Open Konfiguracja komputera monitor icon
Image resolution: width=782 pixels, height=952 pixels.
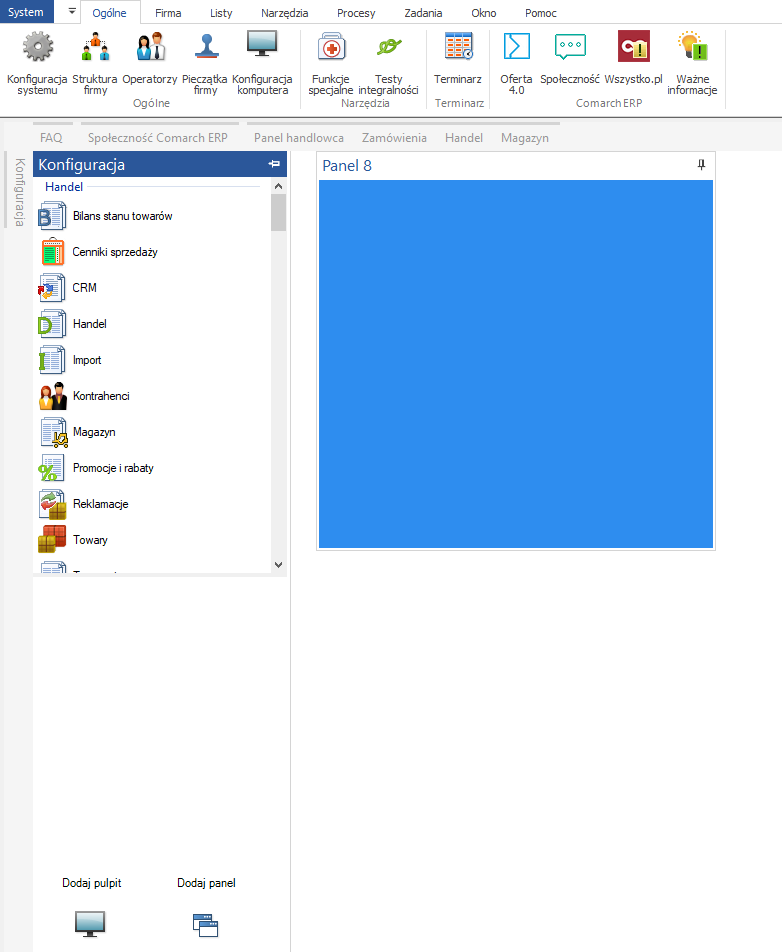pos(262,44)
